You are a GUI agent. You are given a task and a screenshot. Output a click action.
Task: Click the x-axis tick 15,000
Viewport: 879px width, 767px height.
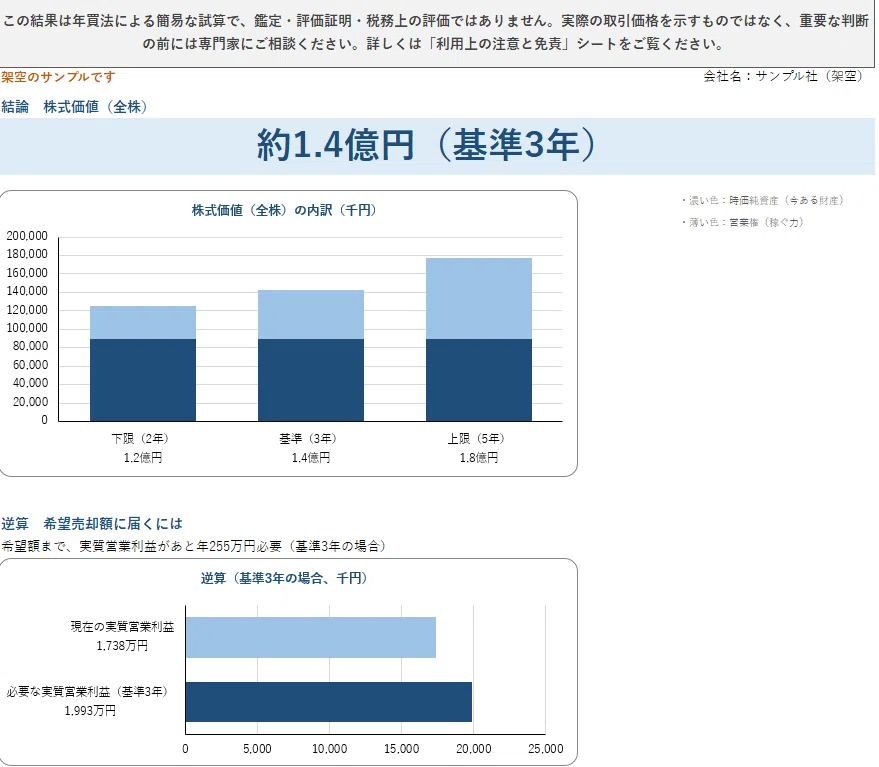click(401, 748)
